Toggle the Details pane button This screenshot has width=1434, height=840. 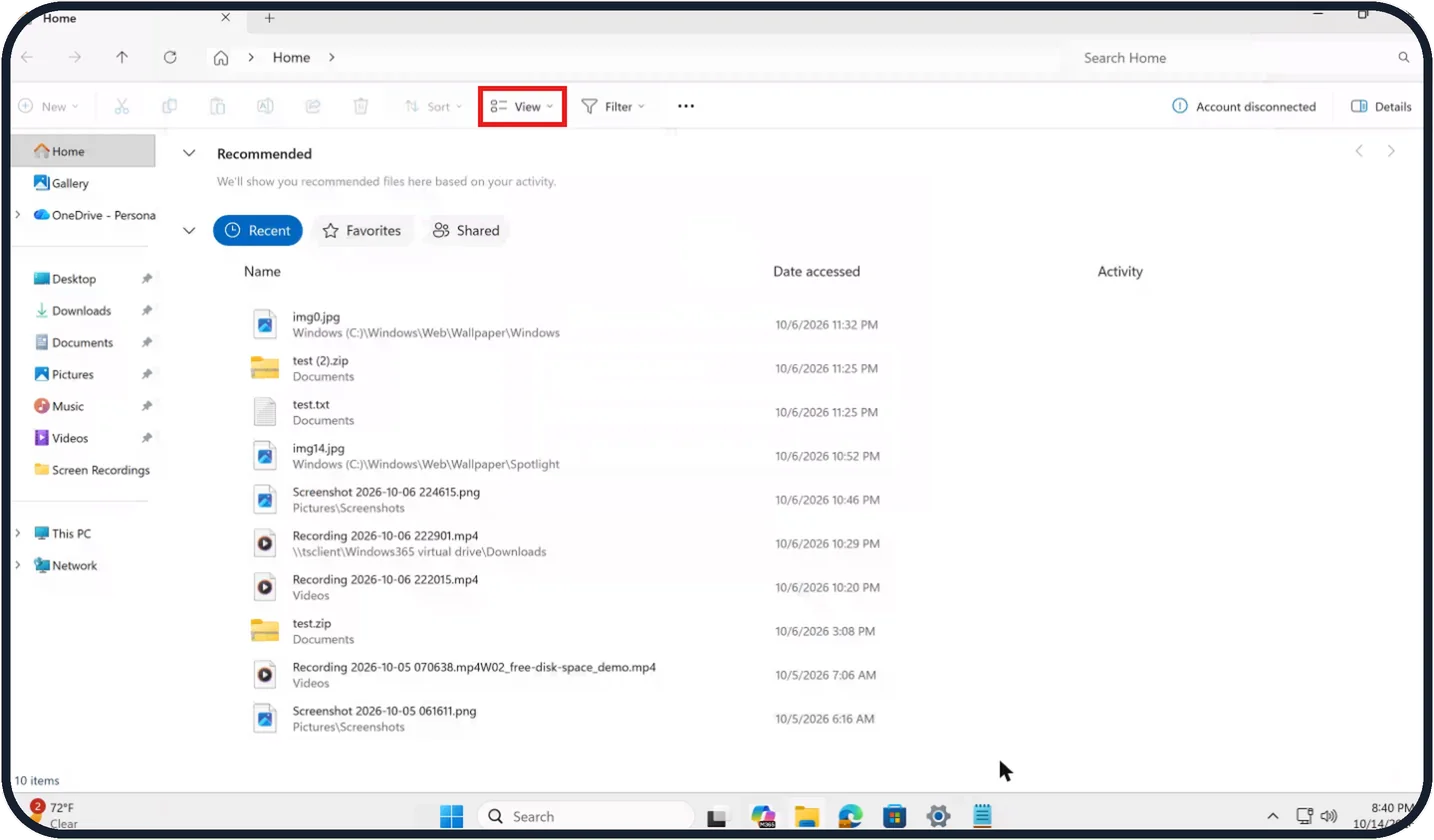pyautogui.click(x=1381, y=106)
